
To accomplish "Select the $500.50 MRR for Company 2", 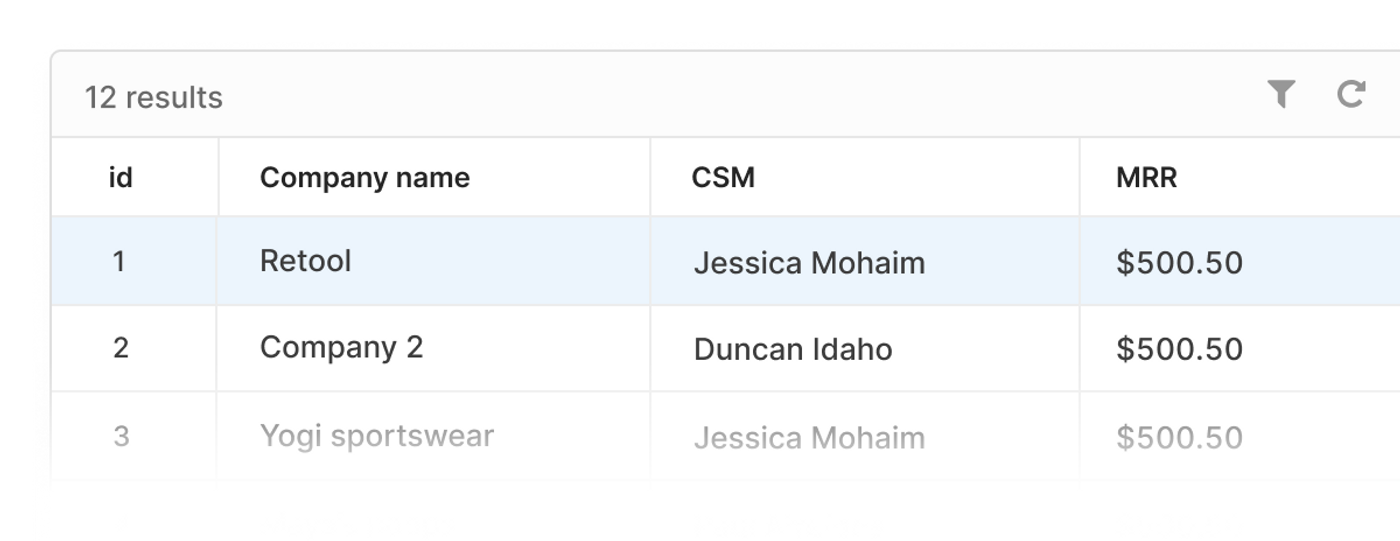I will pyautogui.click(x=1179, y=349).
